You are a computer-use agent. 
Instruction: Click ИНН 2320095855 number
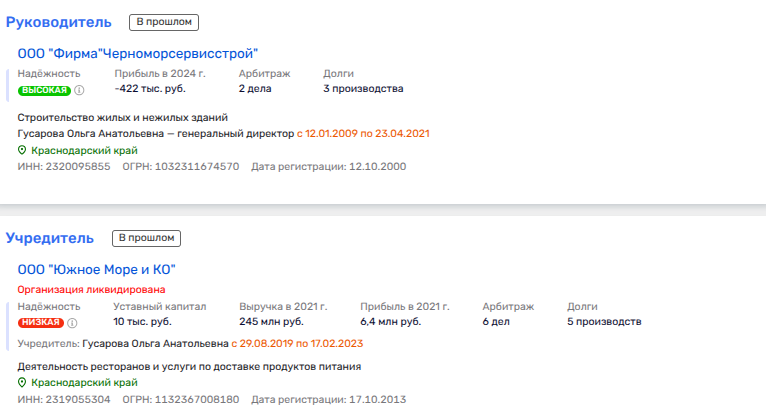(78, 166)
